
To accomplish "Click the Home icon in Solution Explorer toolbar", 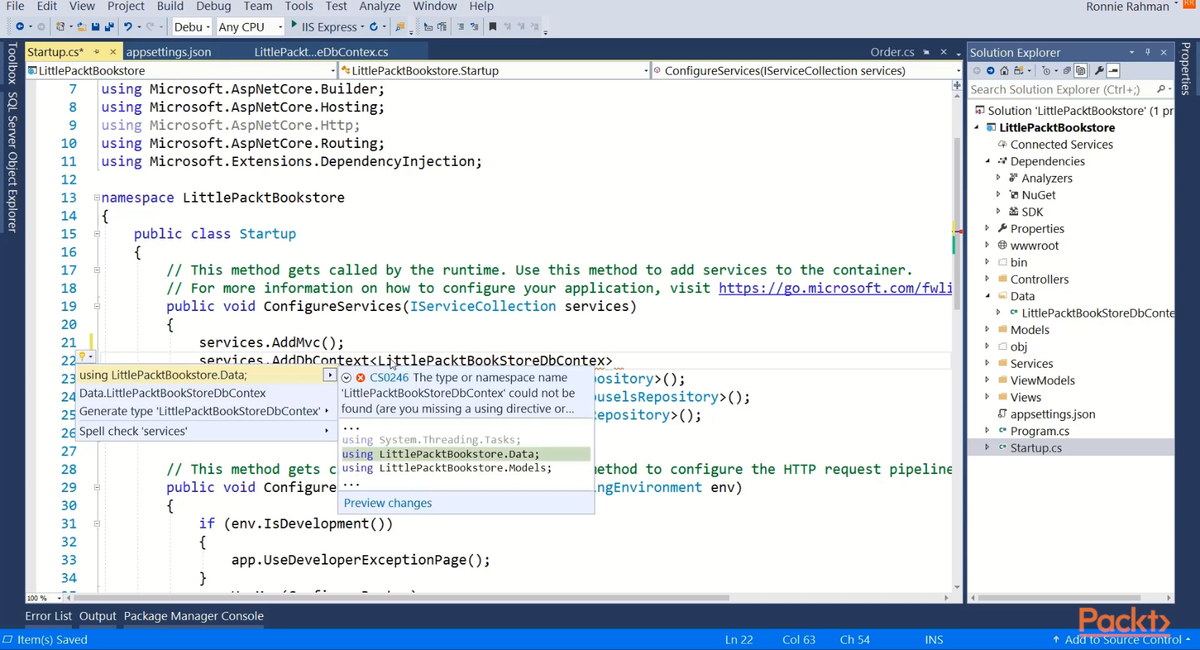I will point(1006,71).
